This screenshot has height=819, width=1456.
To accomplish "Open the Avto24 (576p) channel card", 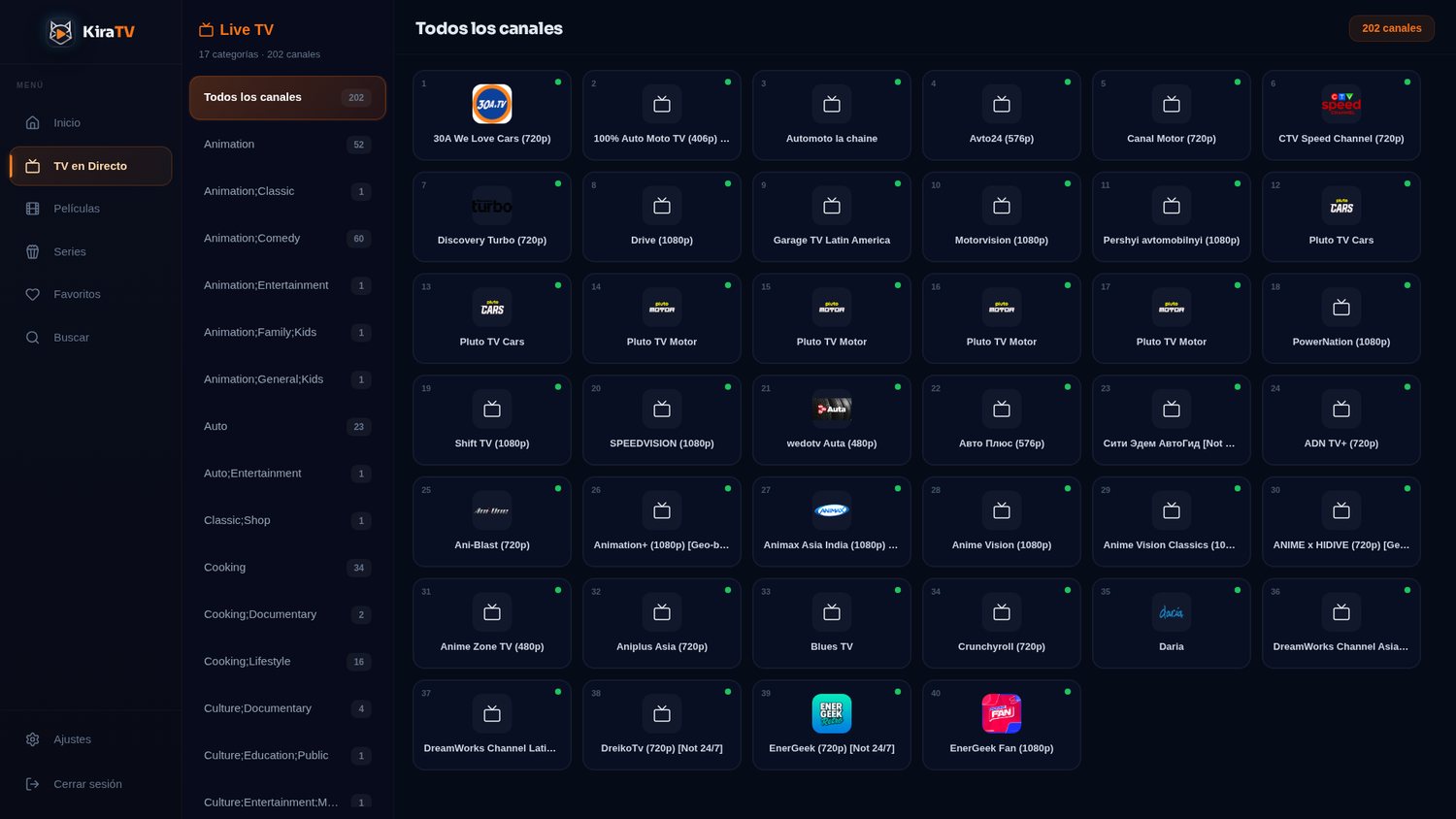I will pos(1002,115).
